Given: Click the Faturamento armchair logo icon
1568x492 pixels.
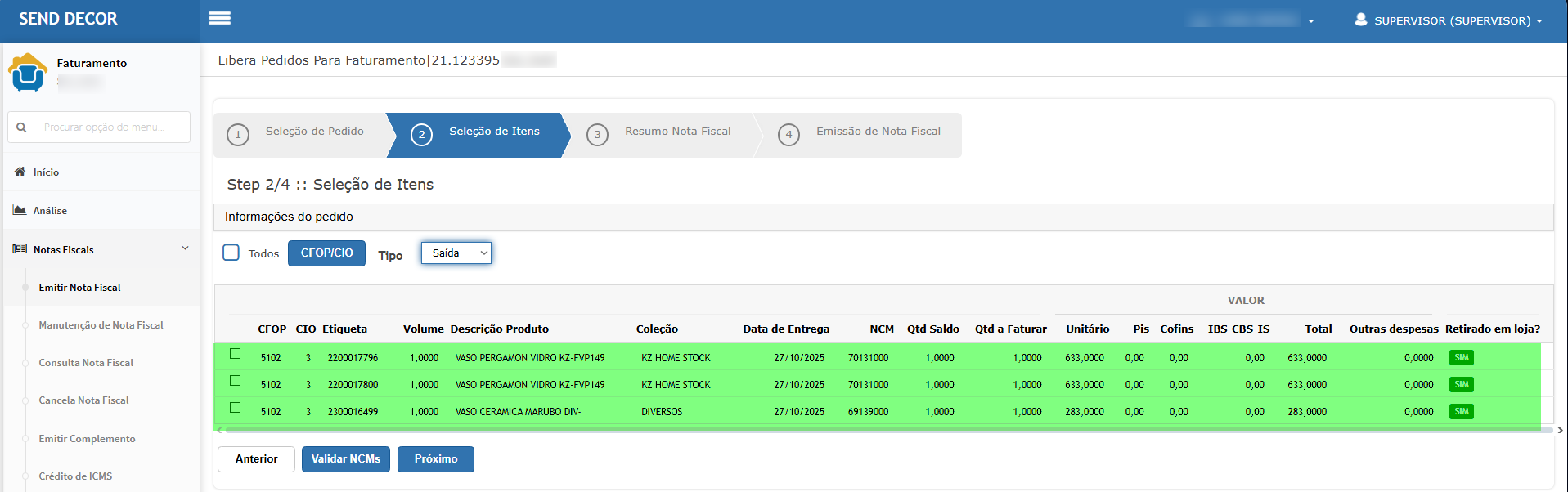Looking at the screenshot, I should [x=28, y=73].
